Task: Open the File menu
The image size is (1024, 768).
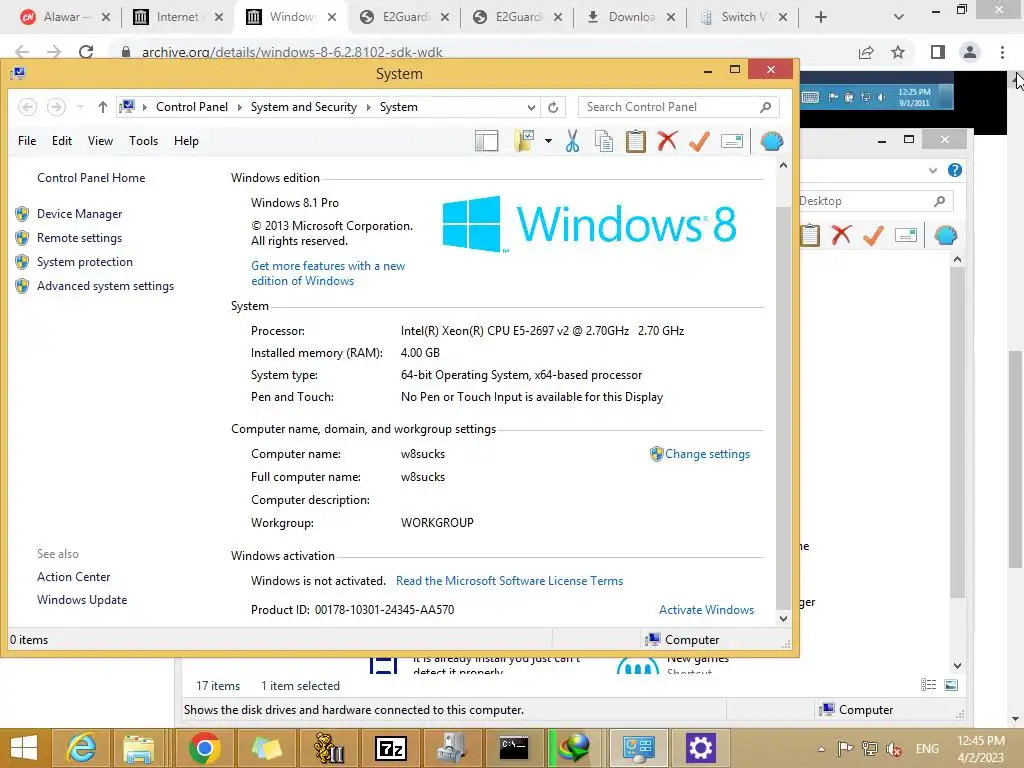Action: click(x=27, y=141)
